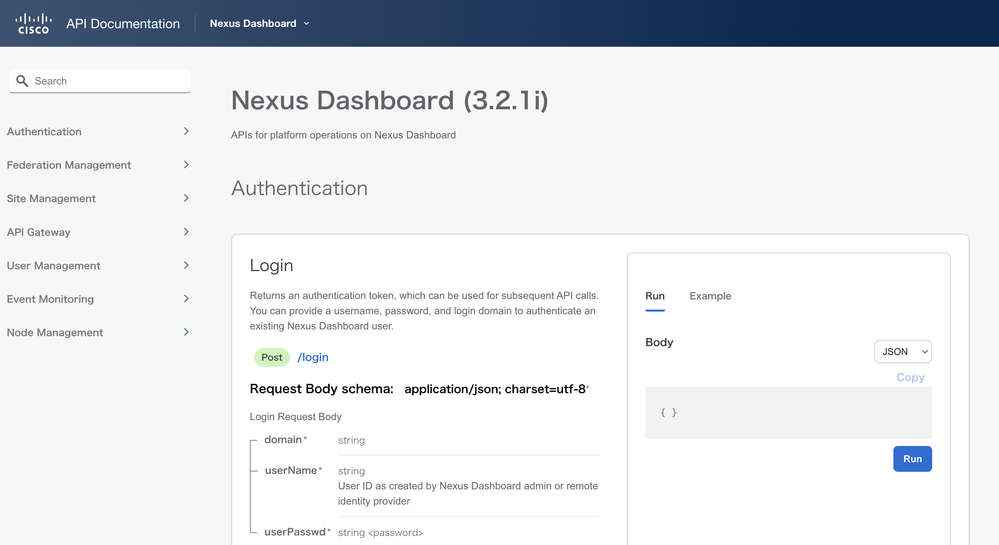Open the JSON body format dropdown
The width and height of the screenshot is (999, 545).
pos(903,352)
